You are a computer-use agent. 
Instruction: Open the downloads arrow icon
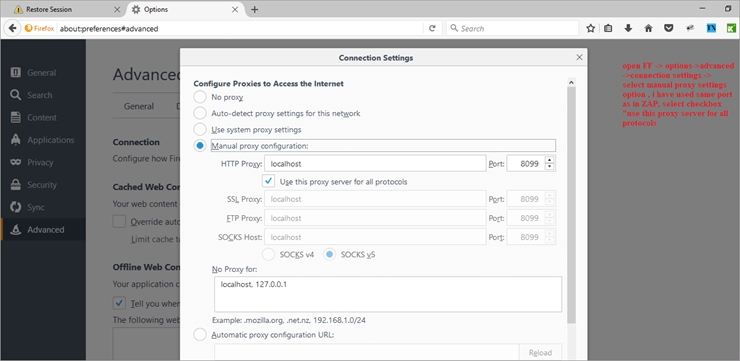(628, 28)
